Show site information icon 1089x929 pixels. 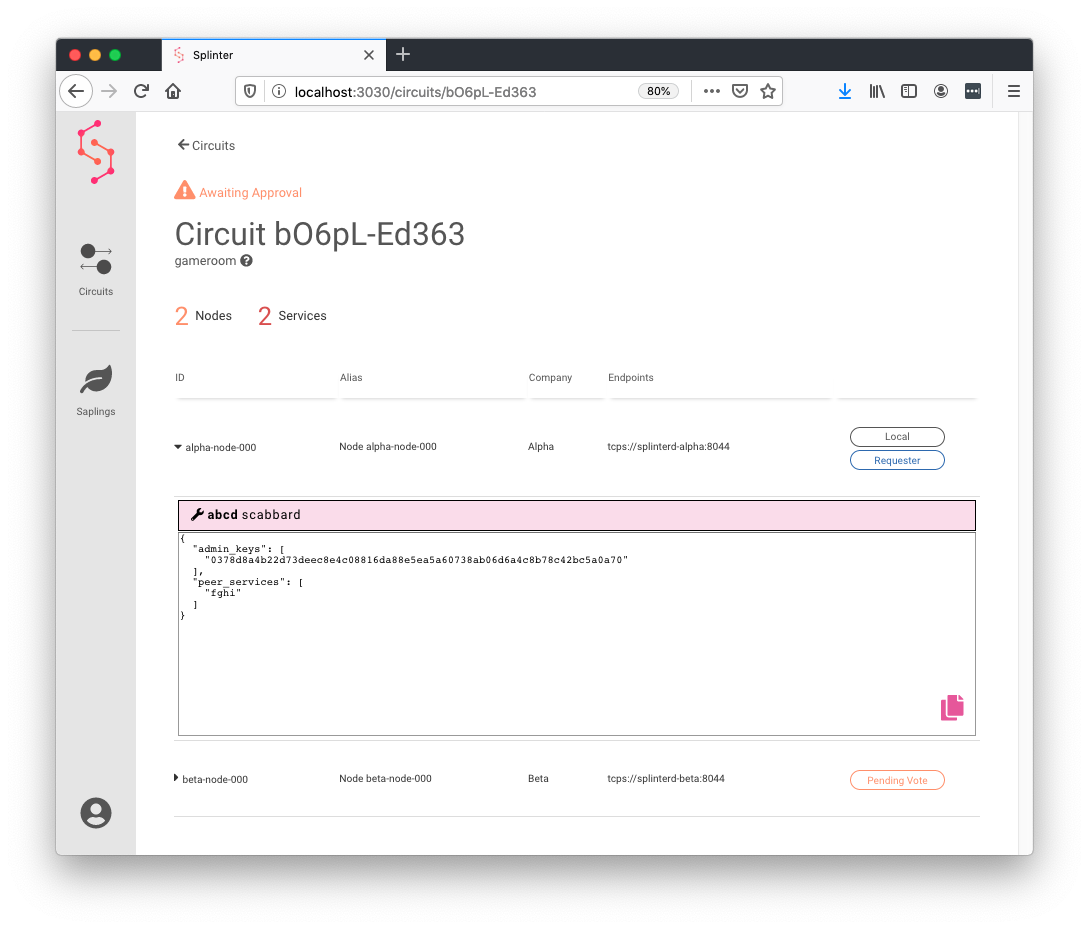point(279,91)
